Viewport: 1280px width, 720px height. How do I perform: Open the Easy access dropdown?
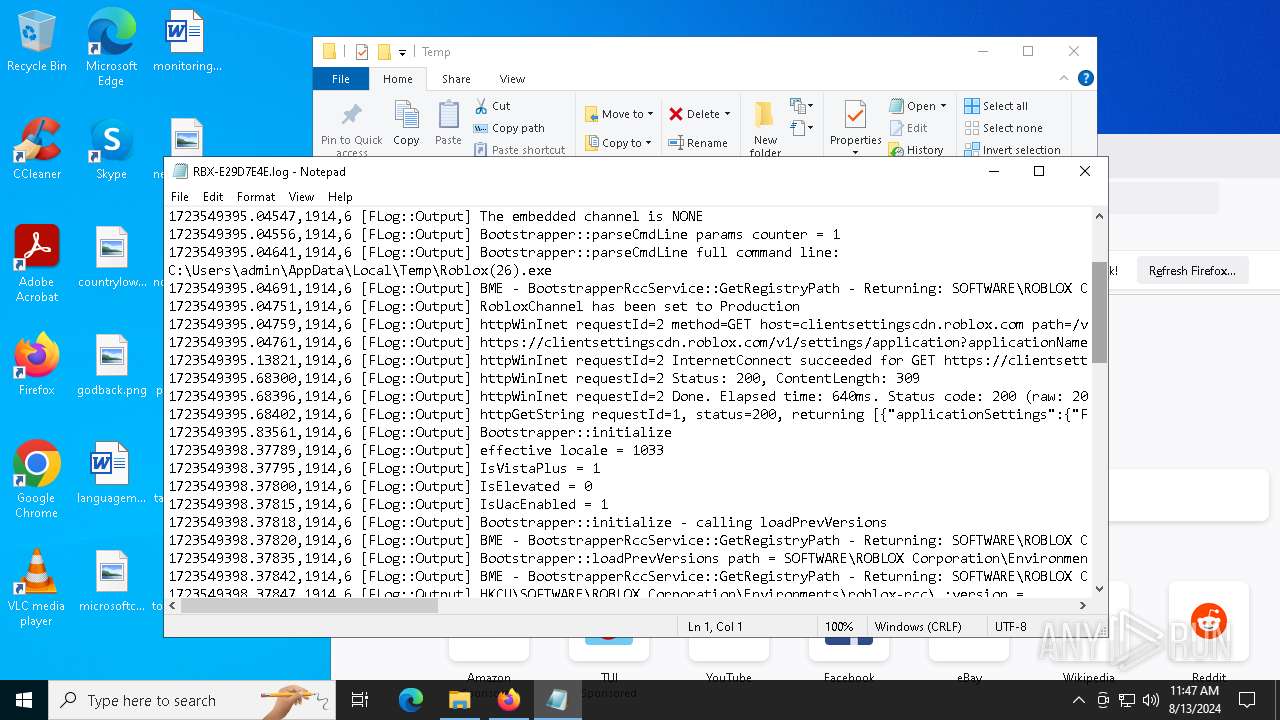click(x=799, y=128)
